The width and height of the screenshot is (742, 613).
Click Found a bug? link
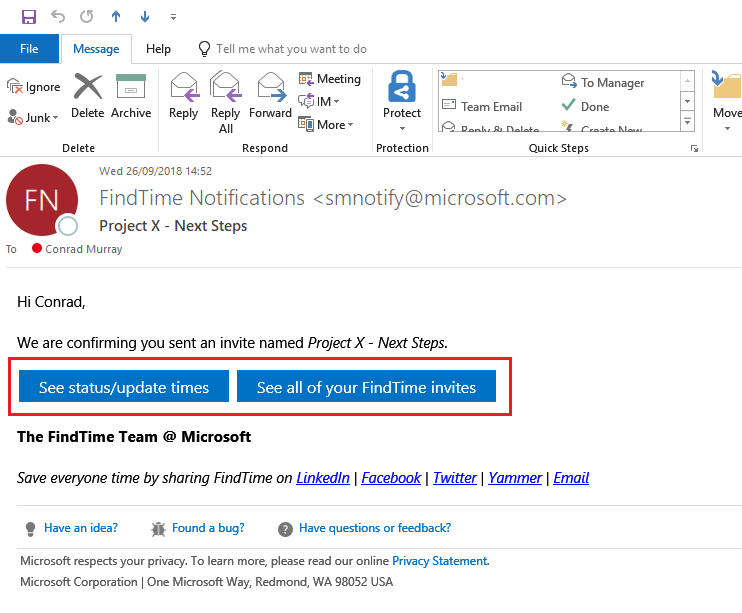pyautogui.click(x=208, y=528)
